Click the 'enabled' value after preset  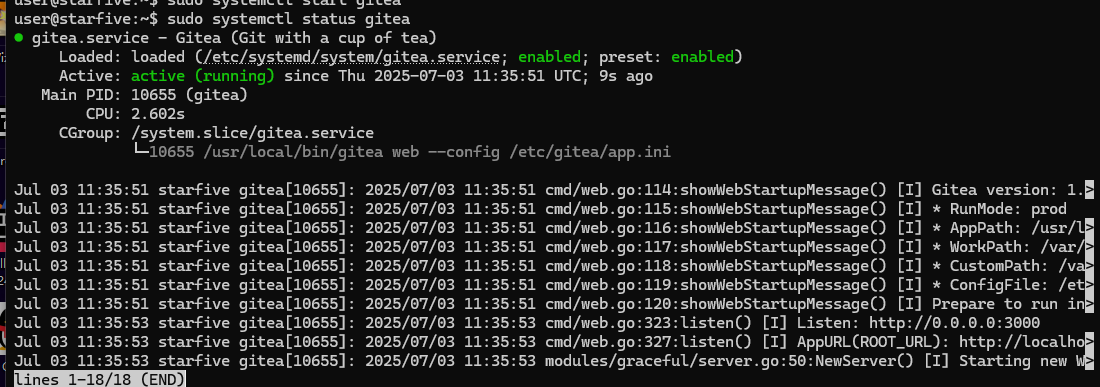[702, 57]
